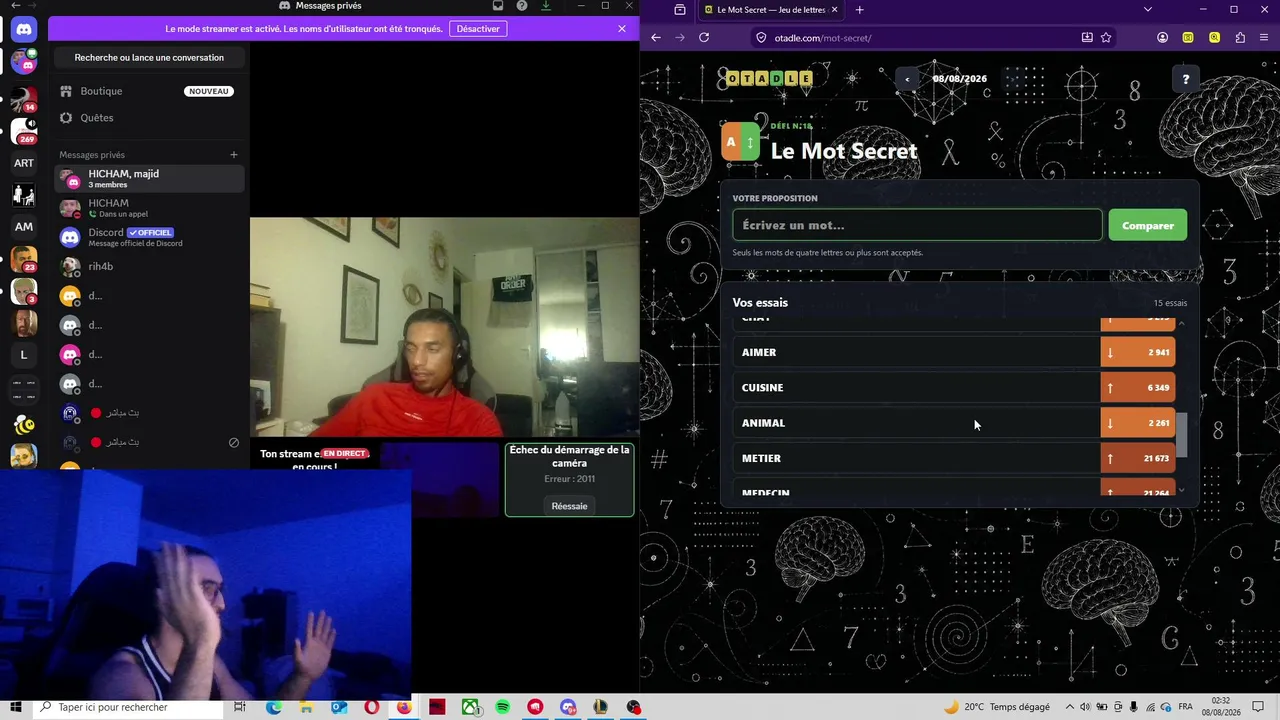The image size is (1280, 720).
Task: Download the Discord update via green arrow
Action: pyautogui.click(x=546, y=6)
